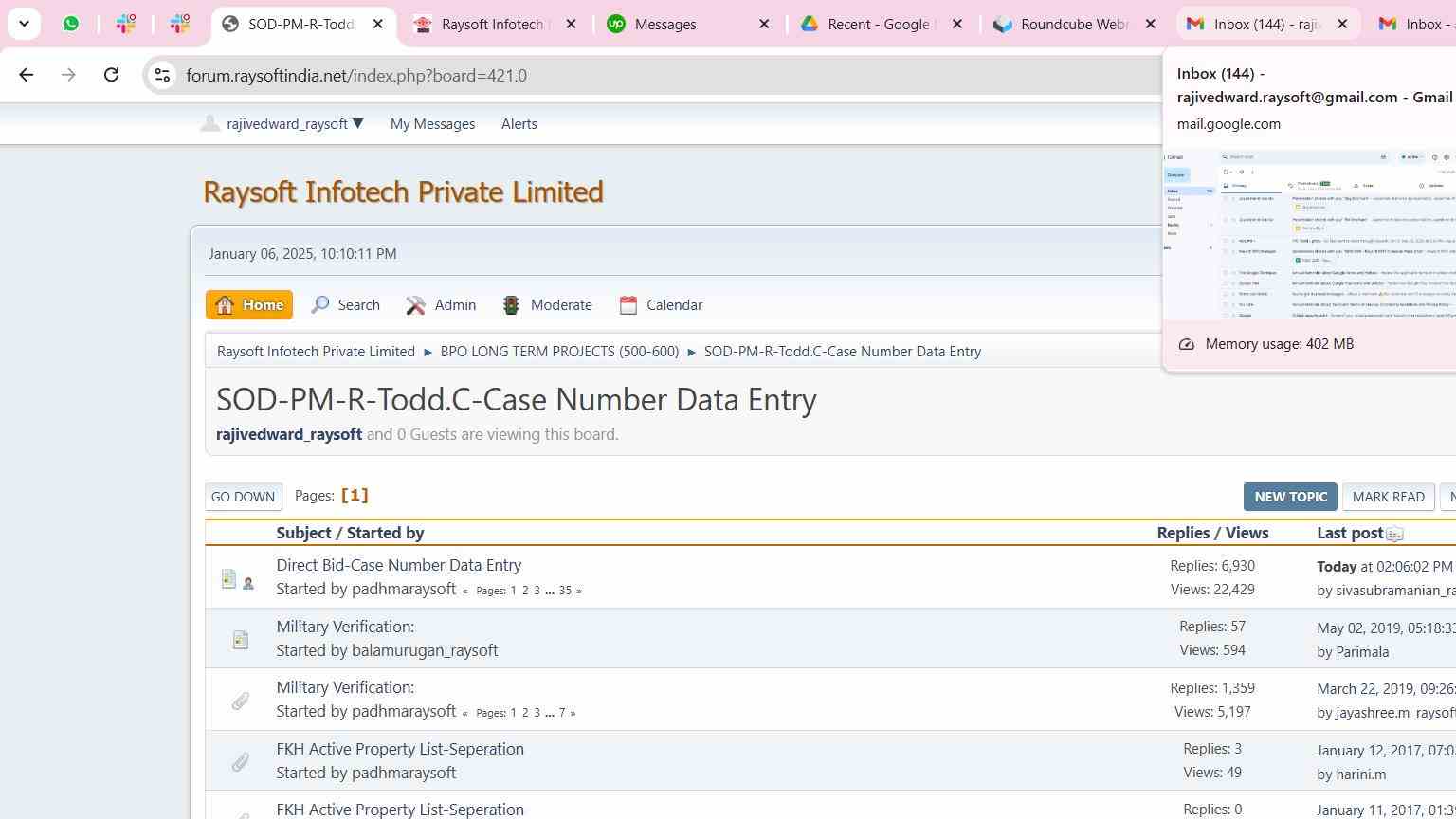Screen dimensions: 1456x819
Task: Close the Raysoft Infotech tab
Action: point(571,24)
